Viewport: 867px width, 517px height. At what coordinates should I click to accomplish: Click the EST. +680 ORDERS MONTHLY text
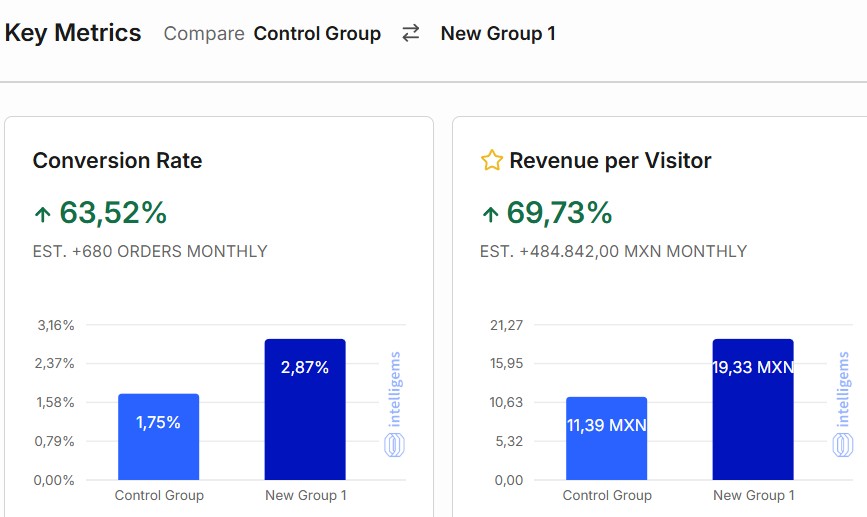(x=150, y=252)
